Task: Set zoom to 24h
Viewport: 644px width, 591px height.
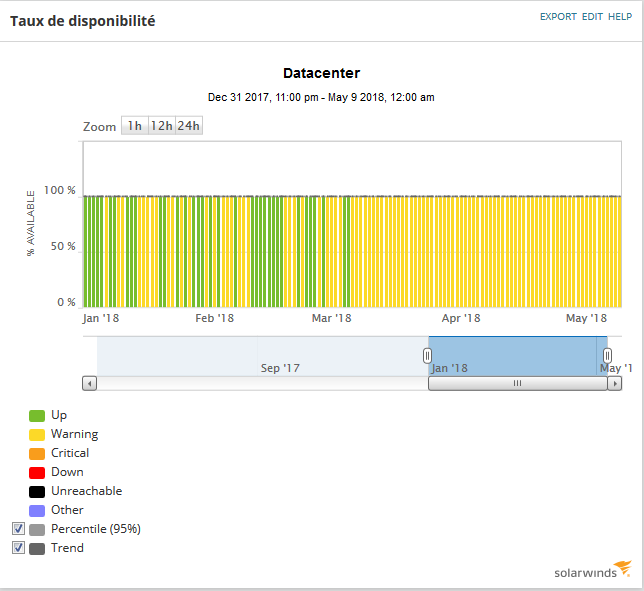Action: pos(189,126)
